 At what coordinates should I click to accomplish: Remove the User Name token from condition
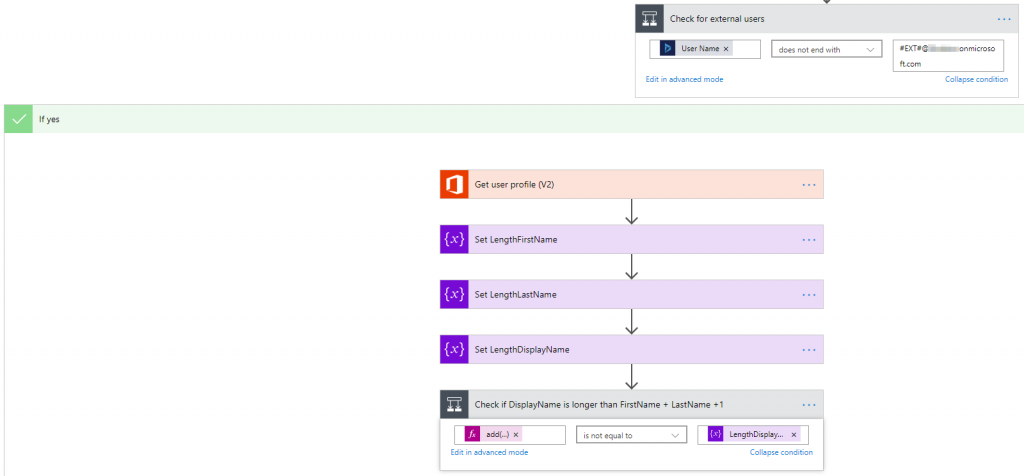(726, 49)
